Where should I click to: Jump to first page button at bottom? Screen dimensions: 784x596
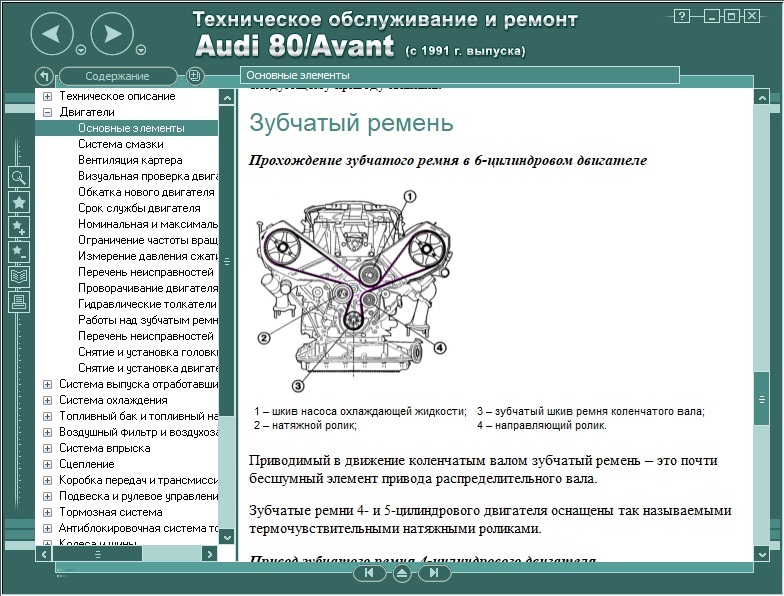click(369, 573)
